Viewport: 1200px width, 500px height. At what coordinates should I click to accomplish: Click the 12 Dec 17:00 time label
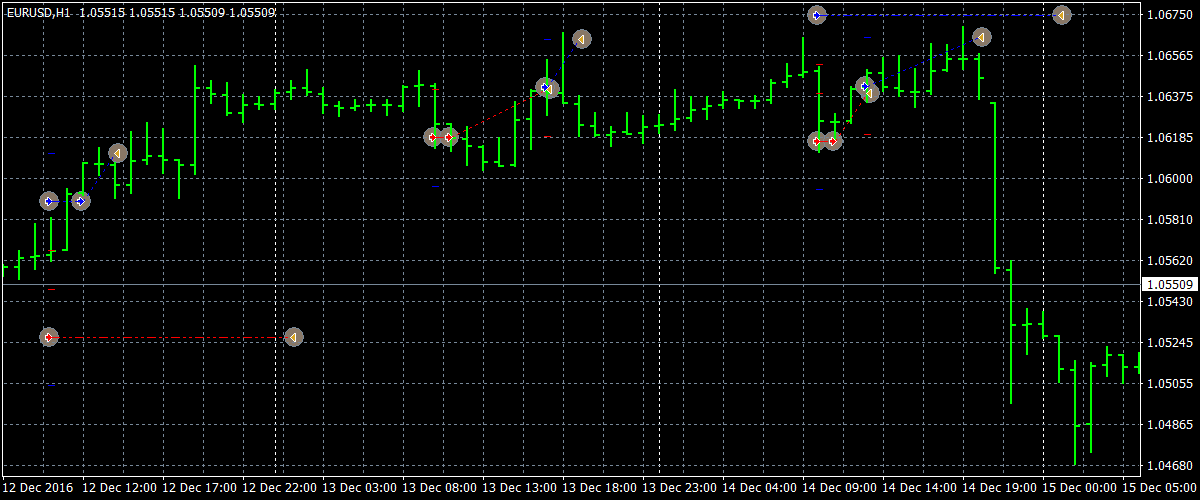point(199,488)
